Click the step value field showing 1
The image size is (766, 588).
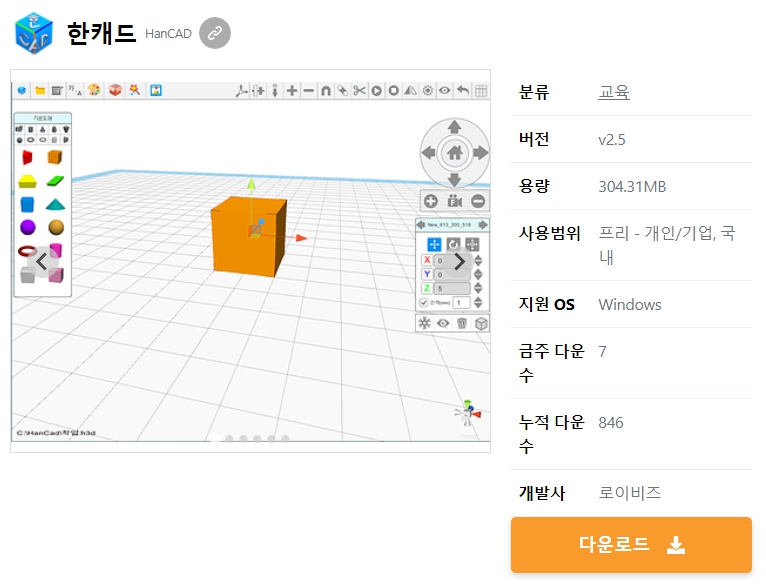[x=461, y=303]
